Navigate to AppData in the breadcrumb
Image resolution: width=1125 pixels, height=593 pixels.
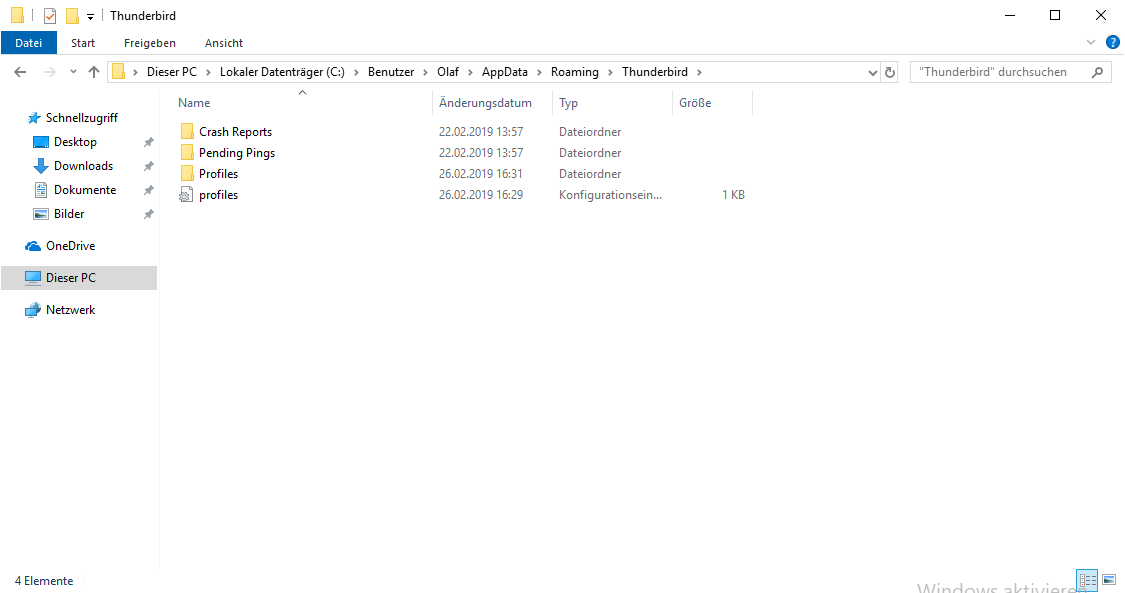tap(504, 72)
